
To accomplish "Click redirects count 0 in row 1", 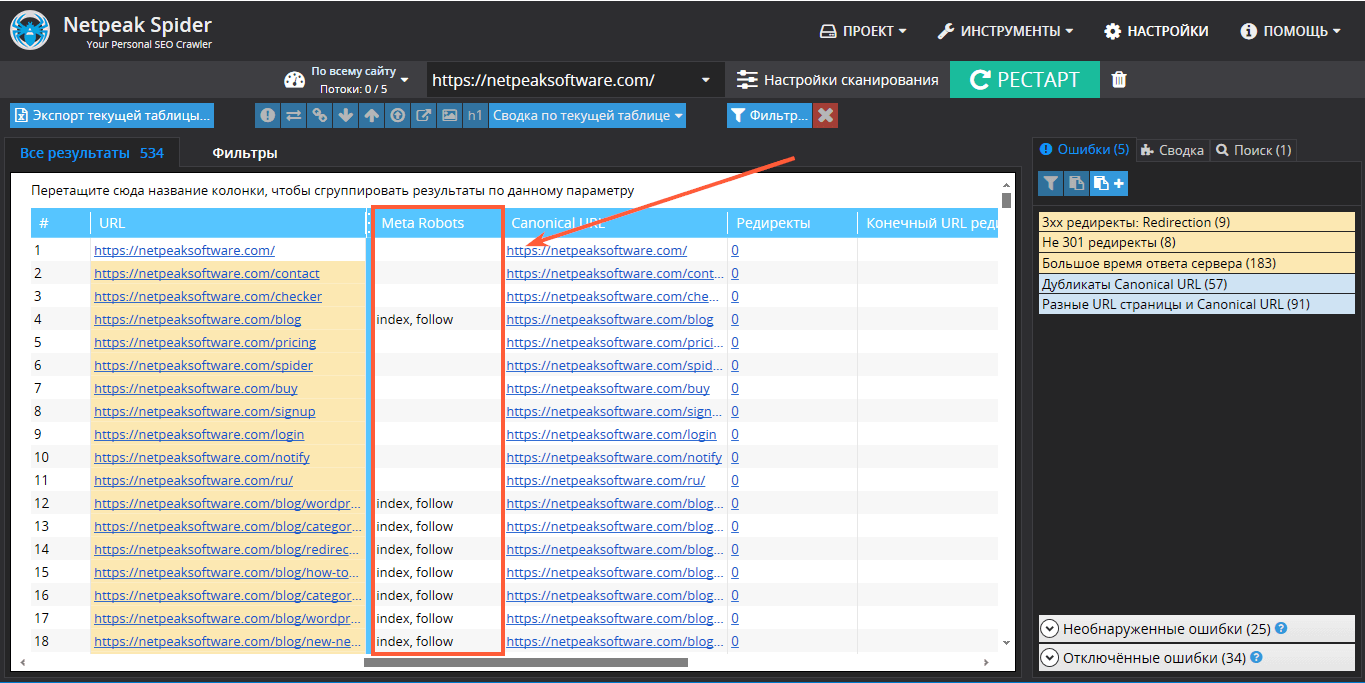I will point(735,250).
